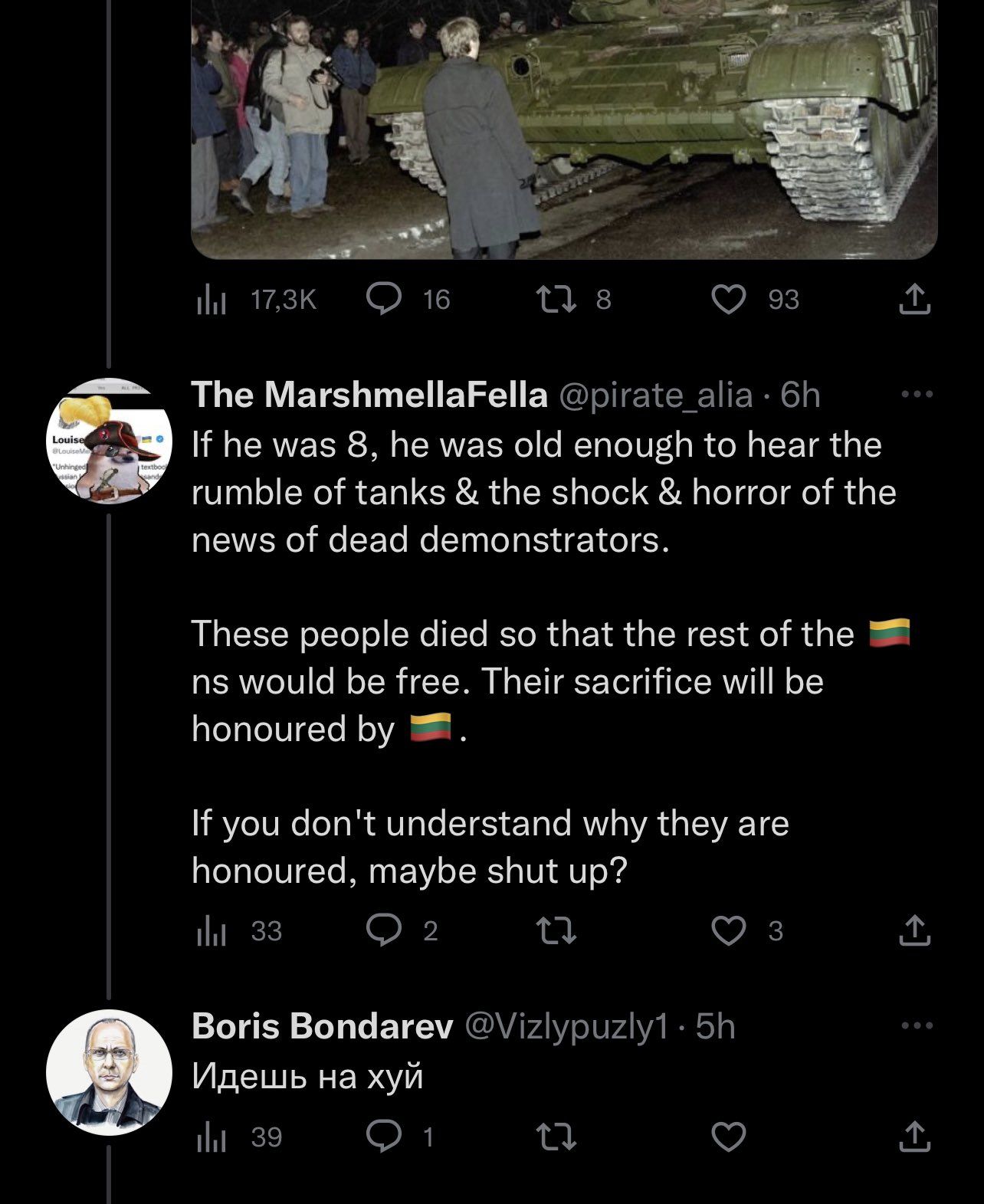
Task: Open the @pirate_alia handle link
Action: tap(655, 395)
